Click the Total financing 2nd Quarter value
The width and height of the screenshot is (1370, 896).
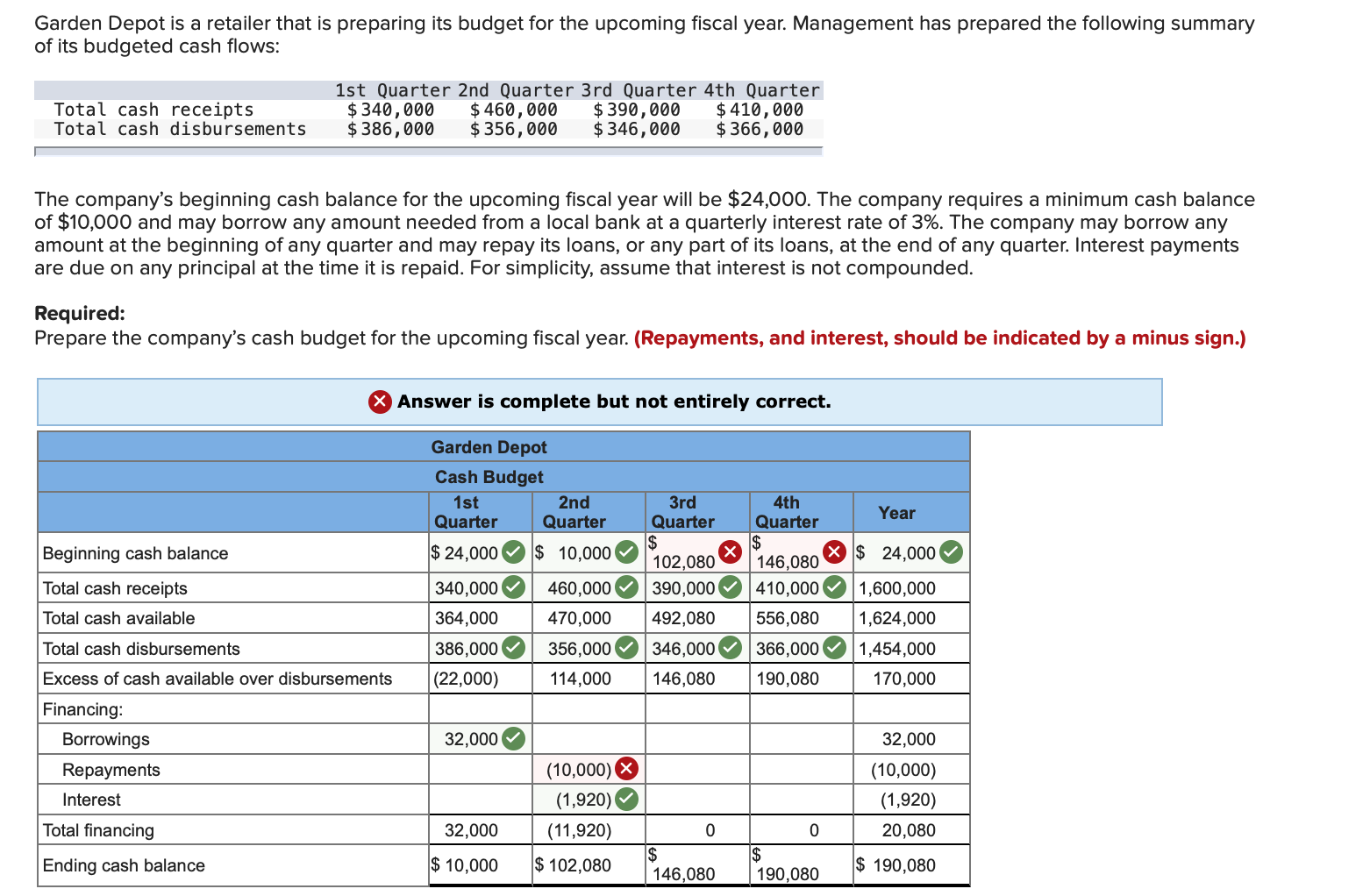[x=580, y=830]
